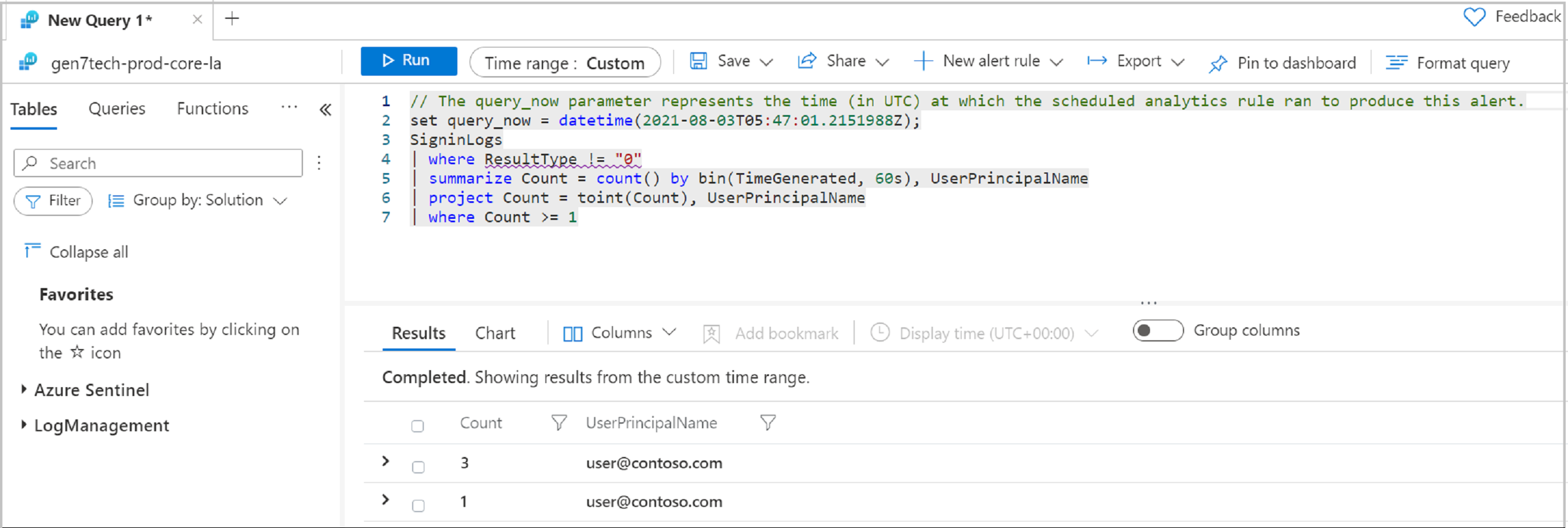This screenshot has height=528, width=1568.
Task: Click the Pin to dashboard icon
Action: 1218,64
